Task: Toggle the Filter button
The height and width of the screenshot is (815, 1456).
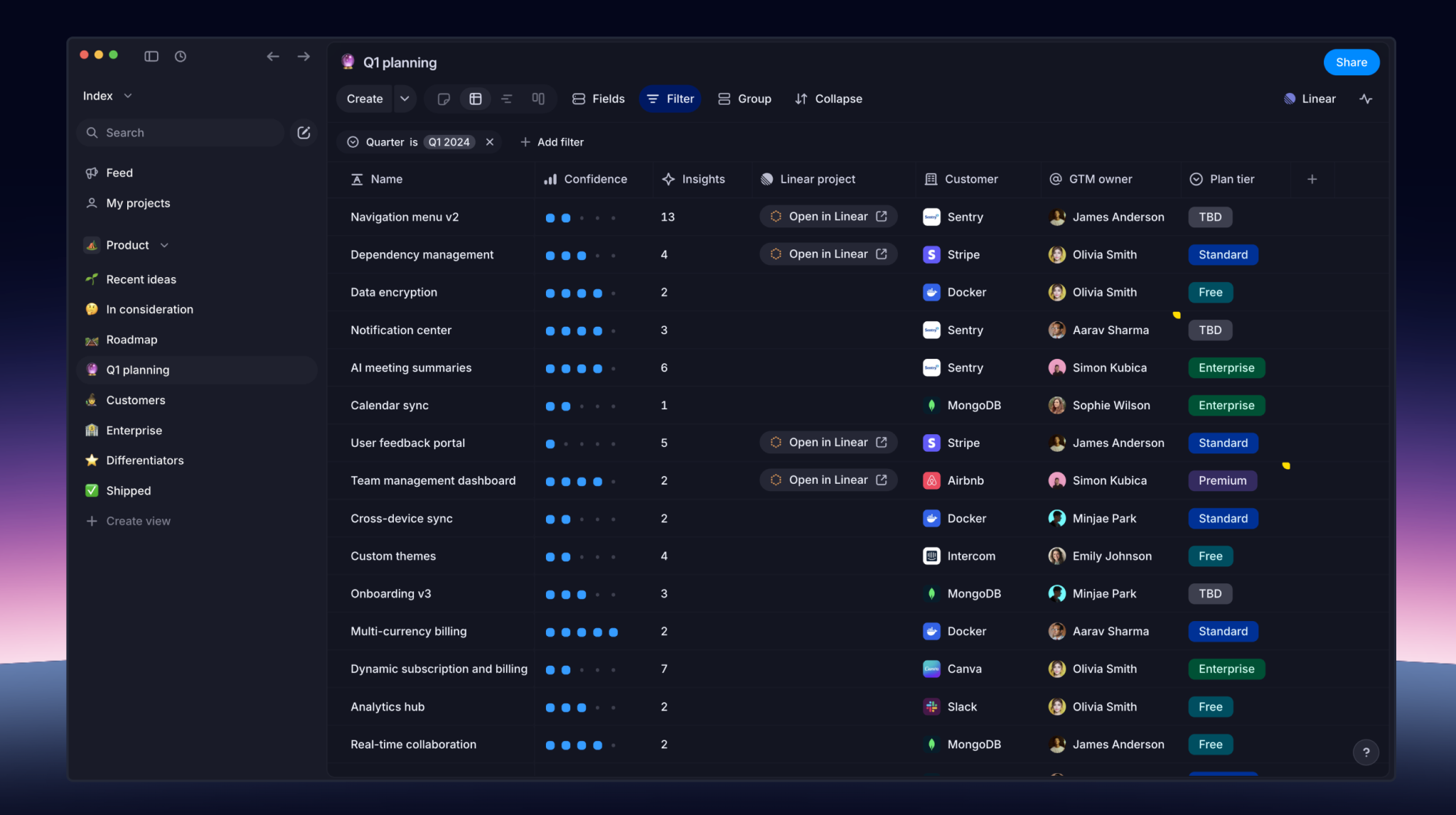Action: [x=670, y=99]
